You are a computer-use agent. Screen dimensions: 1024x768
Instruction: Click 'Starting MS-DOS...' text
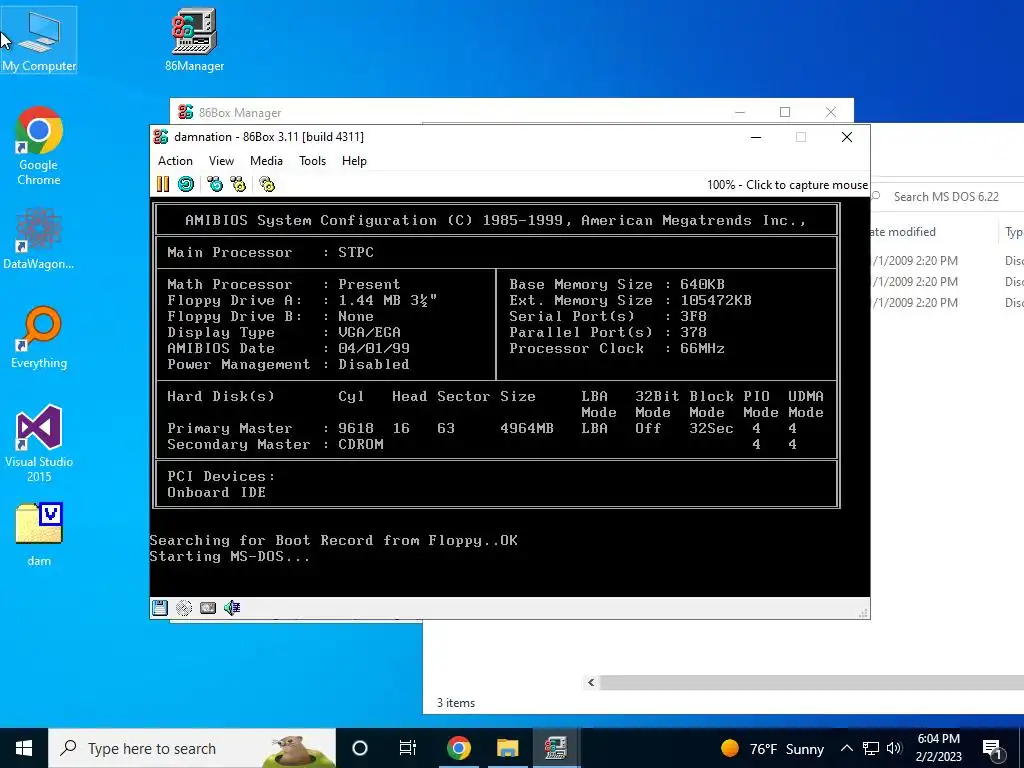230,556
